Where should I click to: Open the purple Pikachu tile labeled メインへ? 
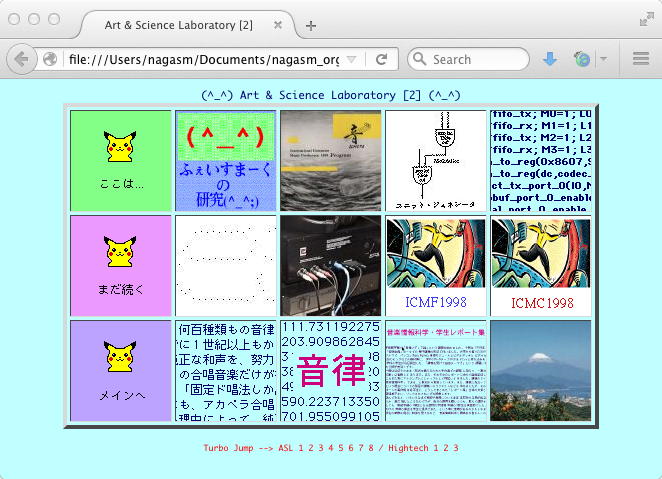click(x=121, y=371)
